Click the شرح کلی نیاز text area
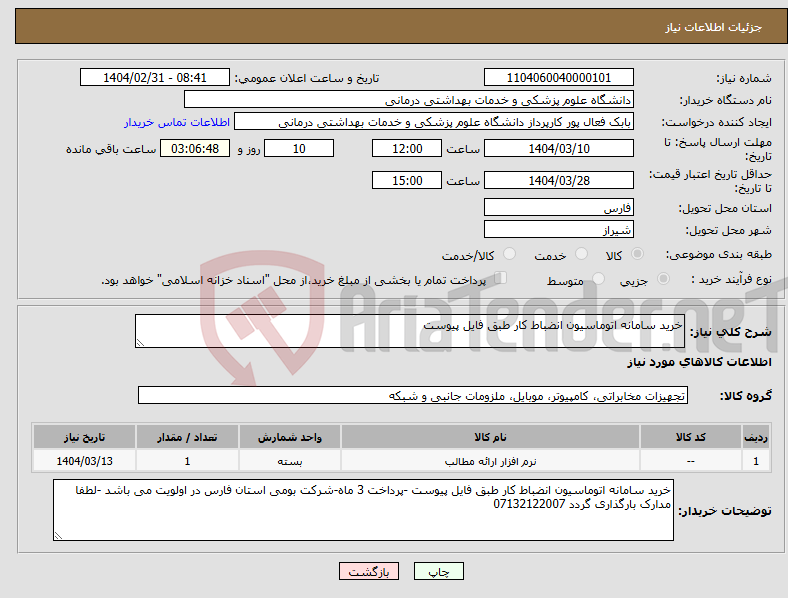 pyautogui.click(x=410, y=331)
